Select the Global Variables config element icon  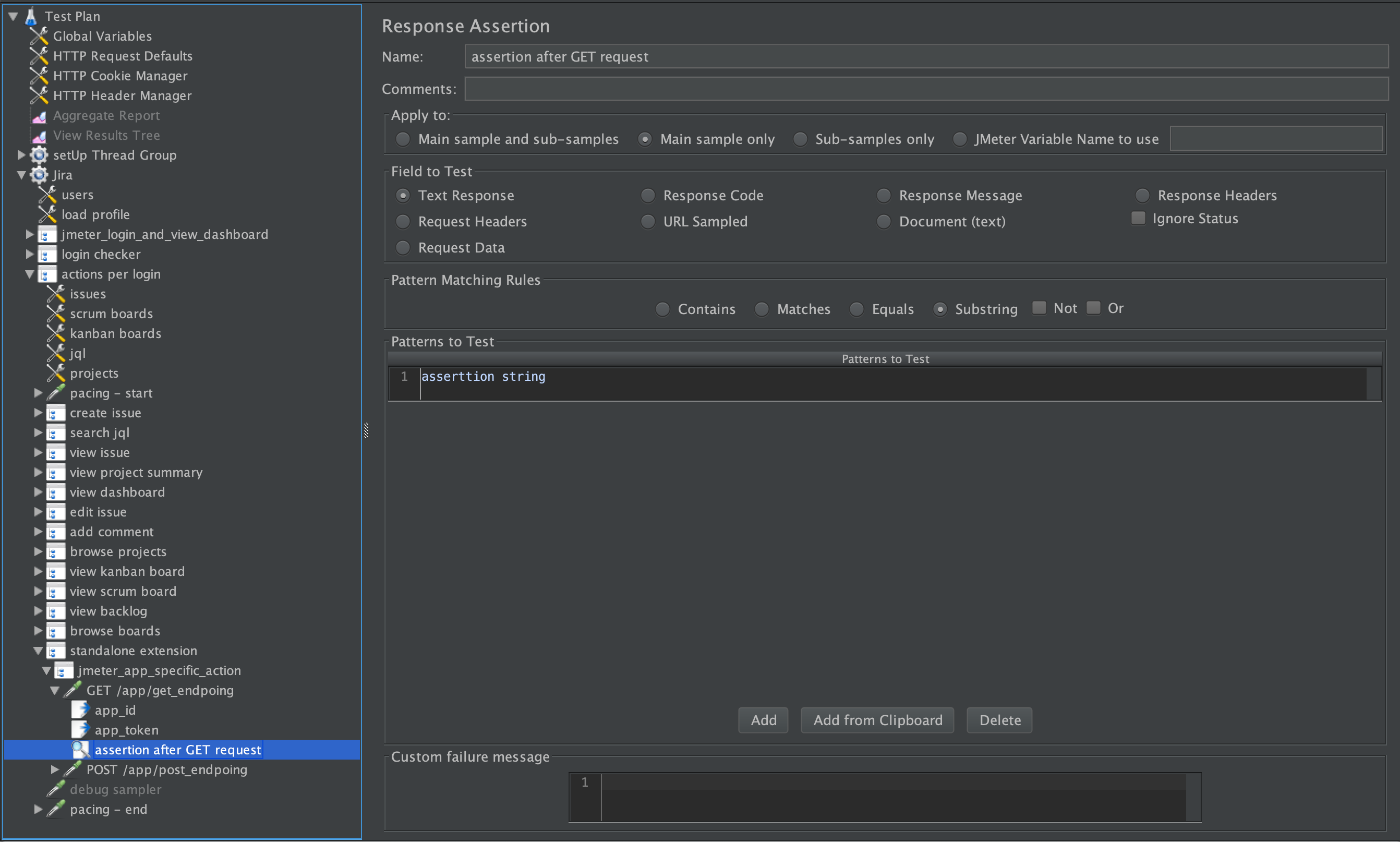click(x=38, y=35)
